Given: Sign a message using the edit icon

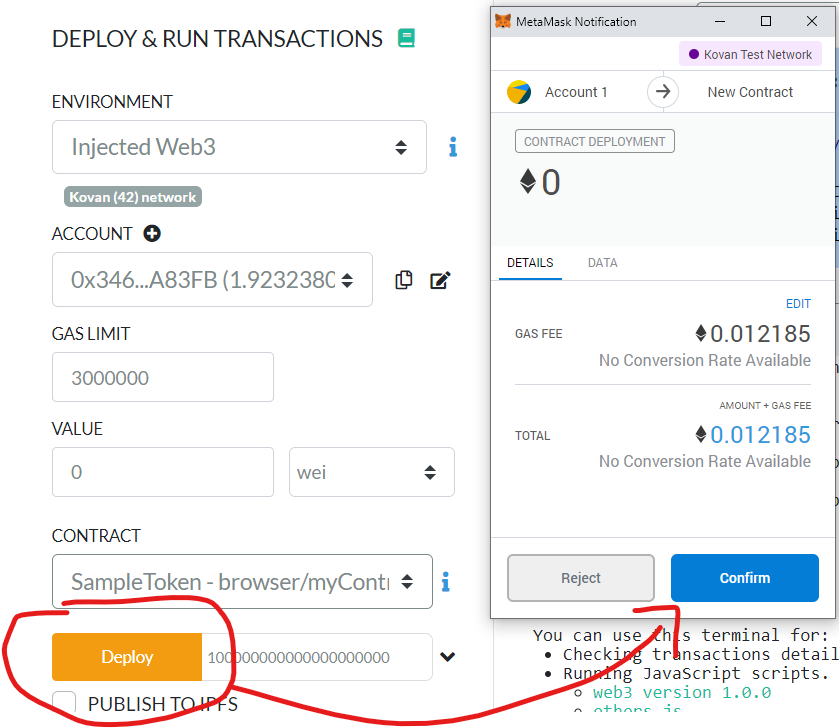Looking at the screenshot, I should click(x=440, y=280).
